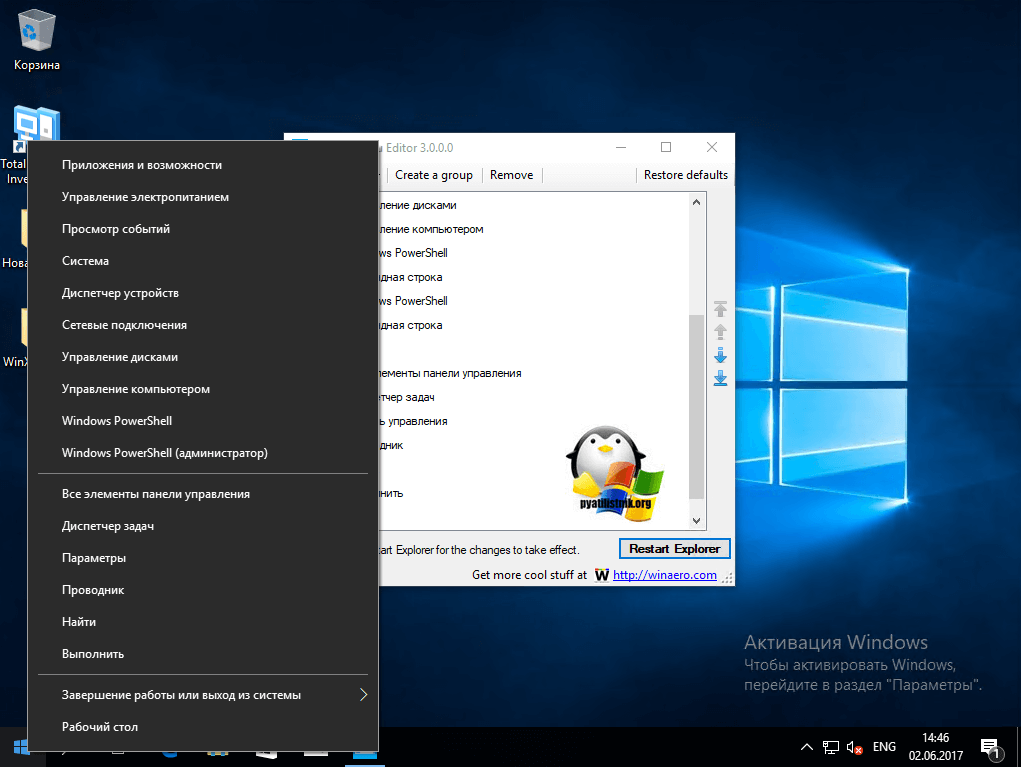Click the move-to-top arrow icon
This screenshot has height=767, width=1021.
(x=720, y=309)
